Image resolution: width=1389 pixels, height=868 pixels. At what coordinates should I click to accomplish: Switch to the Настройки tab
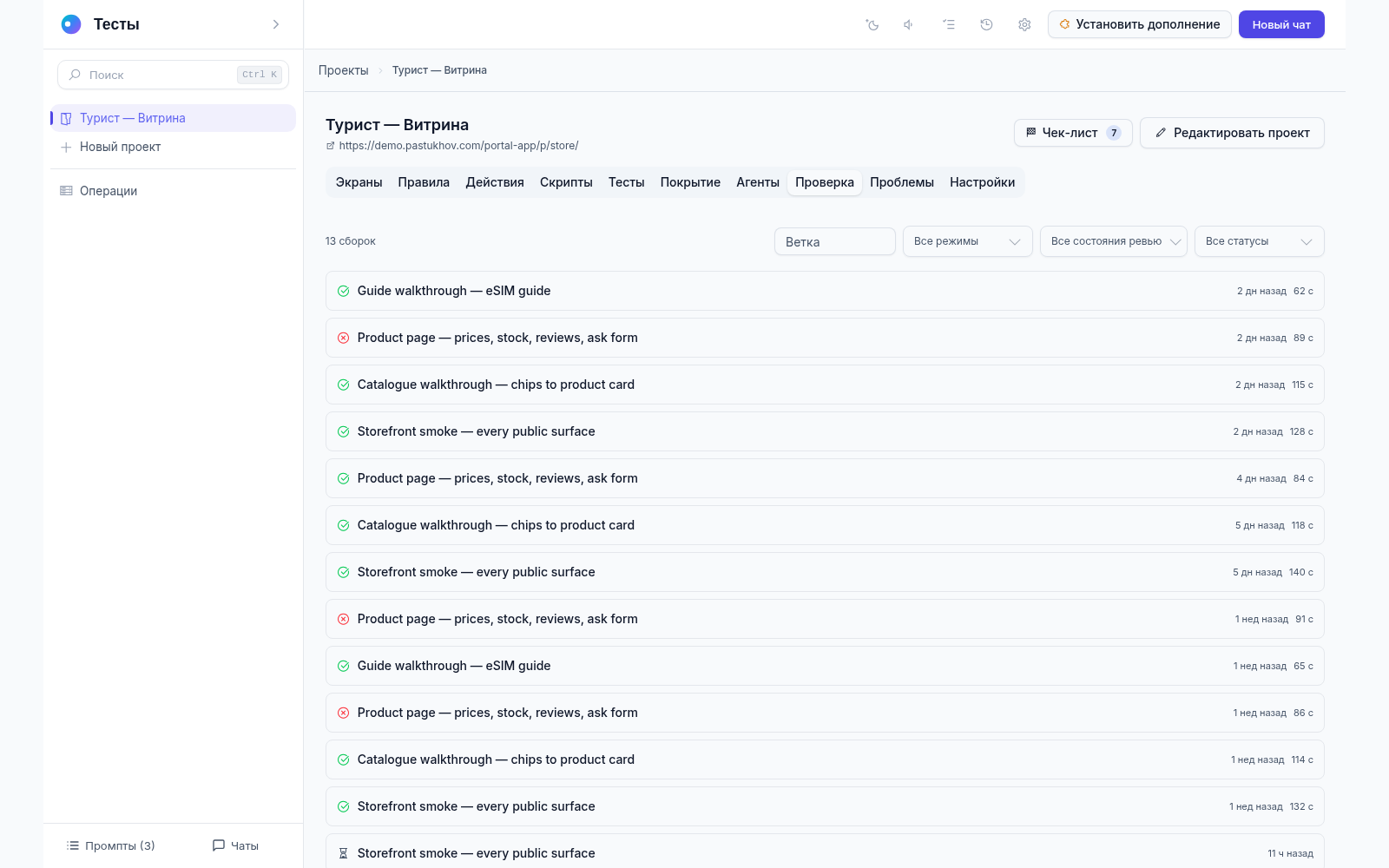982,182
